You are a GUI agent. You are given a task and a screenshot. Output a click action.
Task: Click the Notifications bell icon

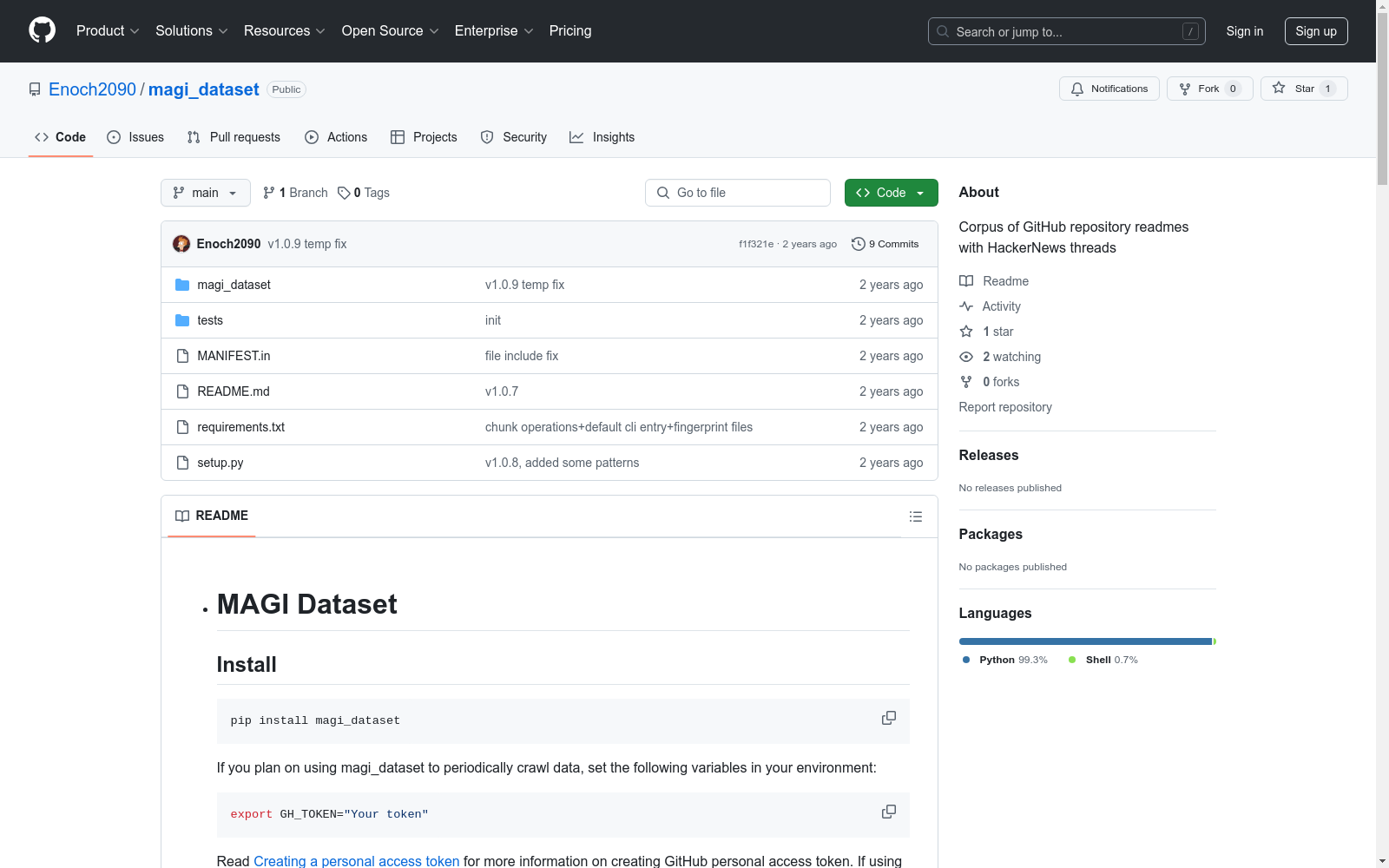(1077, 89)
